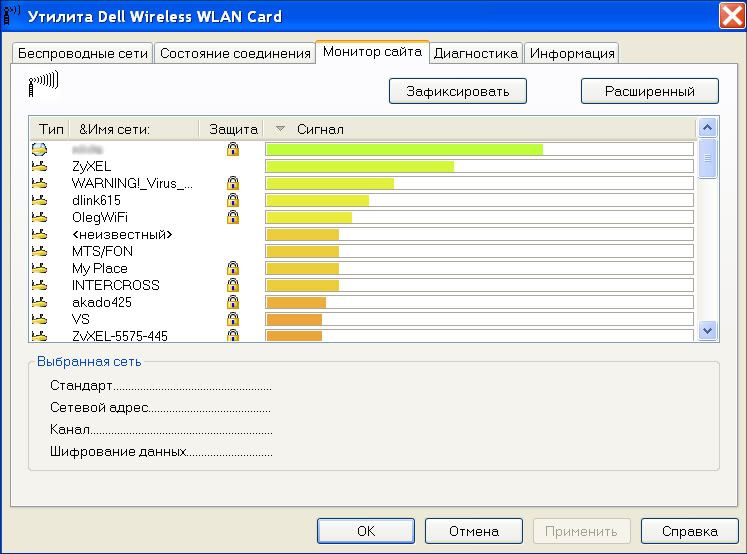The width and height of the screenshot is (747, 554).
Task: Select the INTERCROSS network name
Action: click(x=115, y=285)
